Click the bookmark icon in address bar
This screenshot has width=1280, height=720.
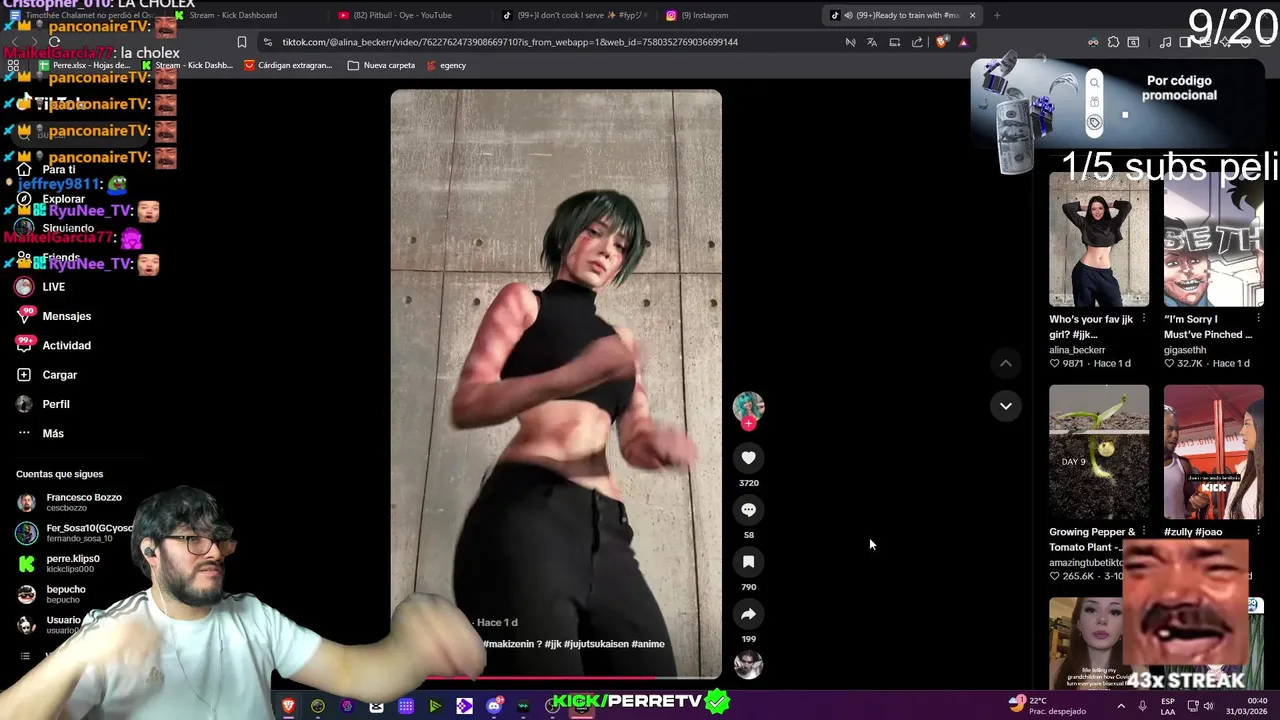(241, 42)
